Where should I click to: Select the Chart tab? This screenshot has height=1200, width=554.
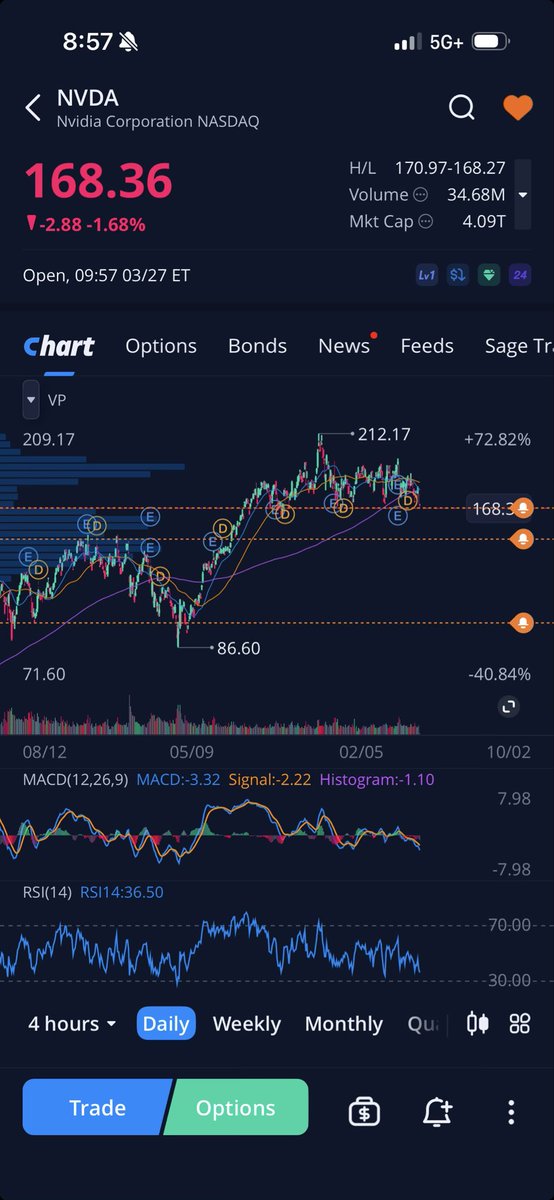(58, 346)
